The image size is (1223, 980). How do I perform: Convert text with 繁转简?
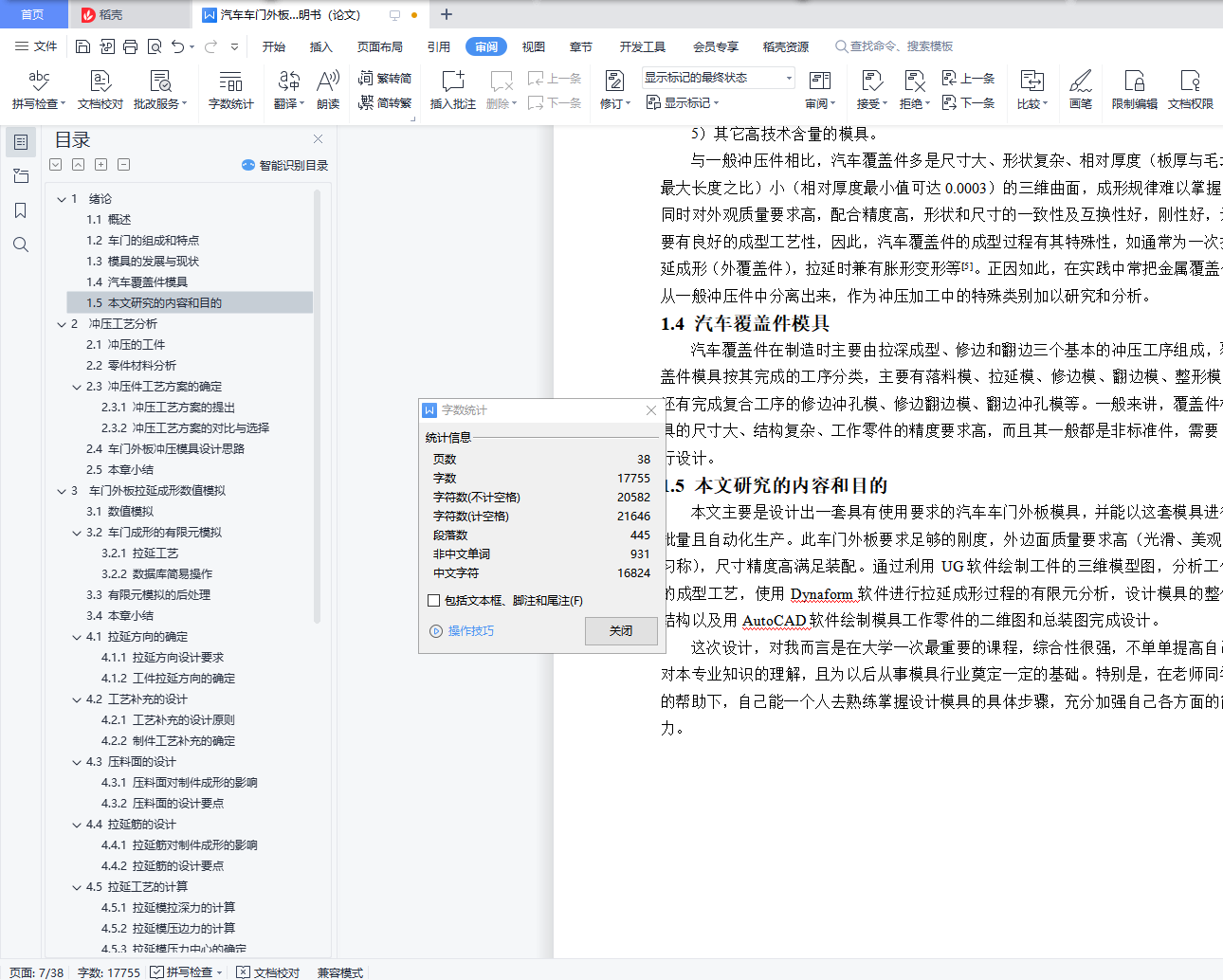point(385,79)
